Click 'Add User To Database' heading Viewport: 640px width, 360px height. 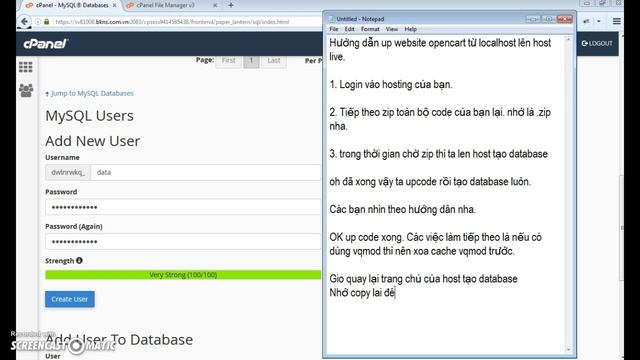[x=119, y=340]
